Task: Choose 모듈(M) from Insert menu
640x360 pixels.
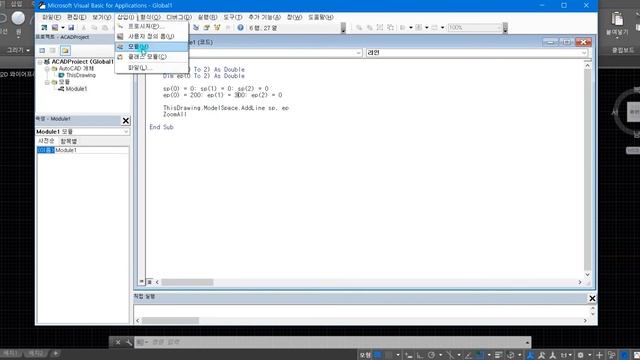Action: pos(151,47)
